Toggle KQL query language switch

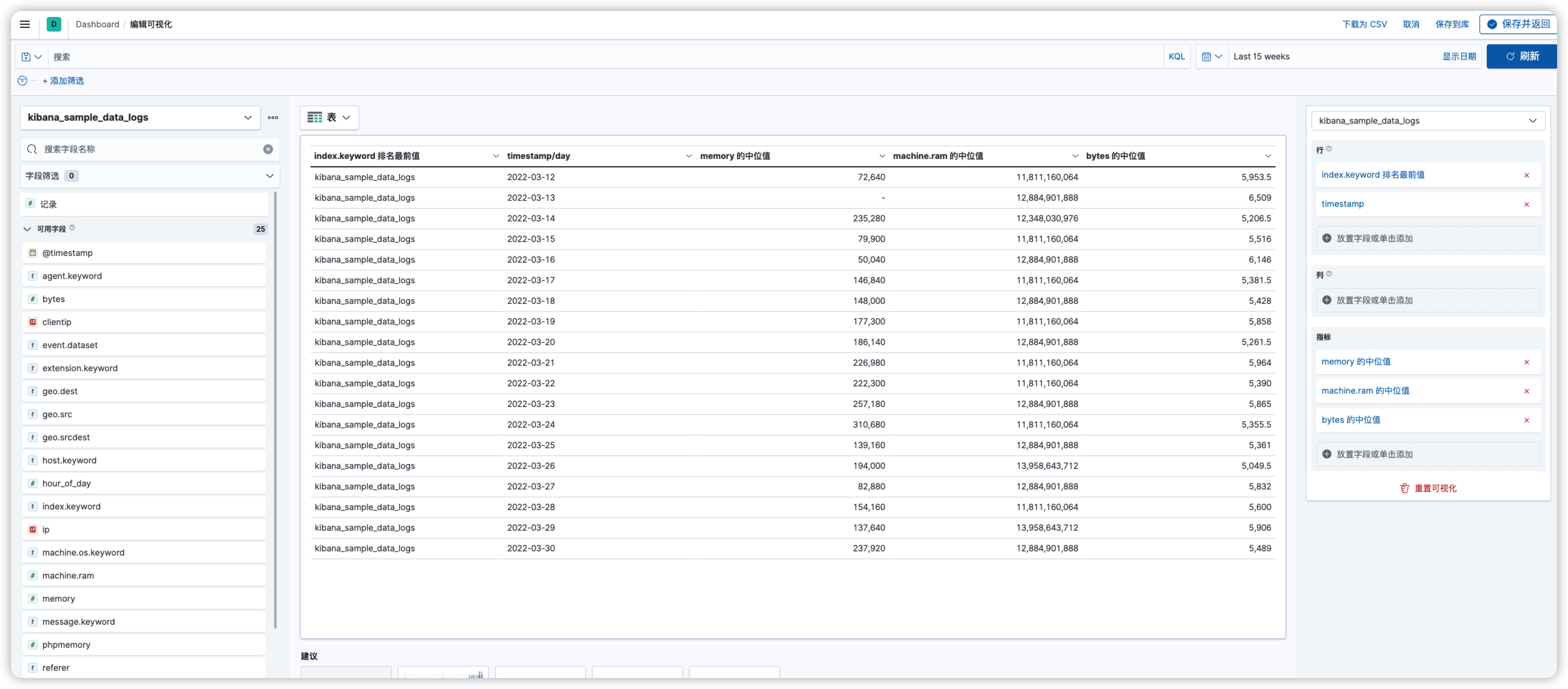tap(1176, 57)
